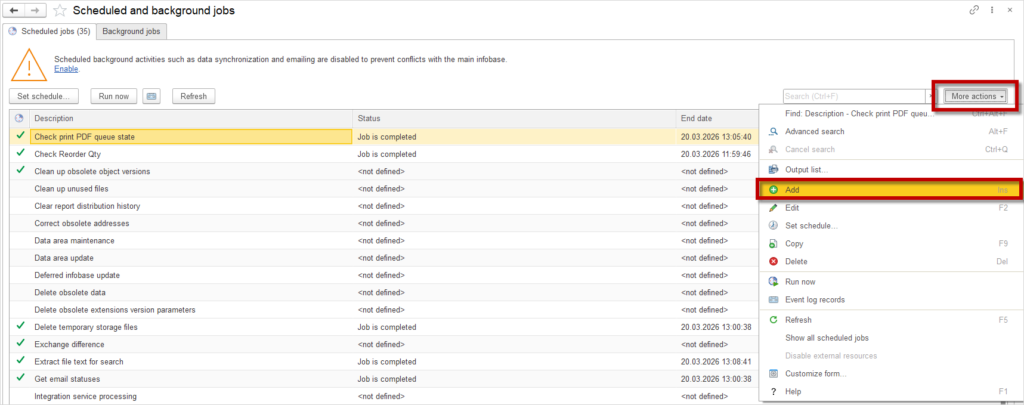Click the favorites star icon
Image resolution: width=1024 pixels, height=405 pixels.
pyautogui.click(x=61, y=10)
